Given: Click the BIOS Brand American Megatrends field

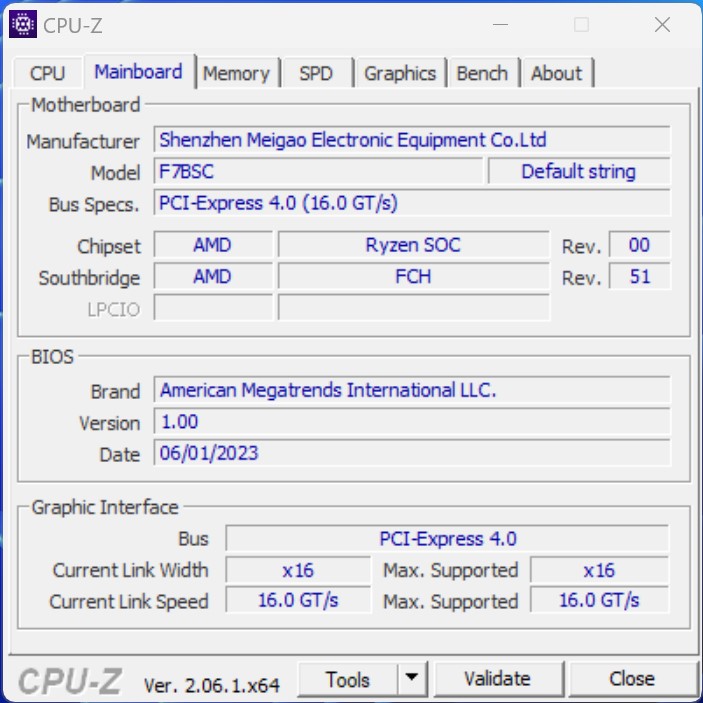Looking at the screenshot, I should point(412,390).
